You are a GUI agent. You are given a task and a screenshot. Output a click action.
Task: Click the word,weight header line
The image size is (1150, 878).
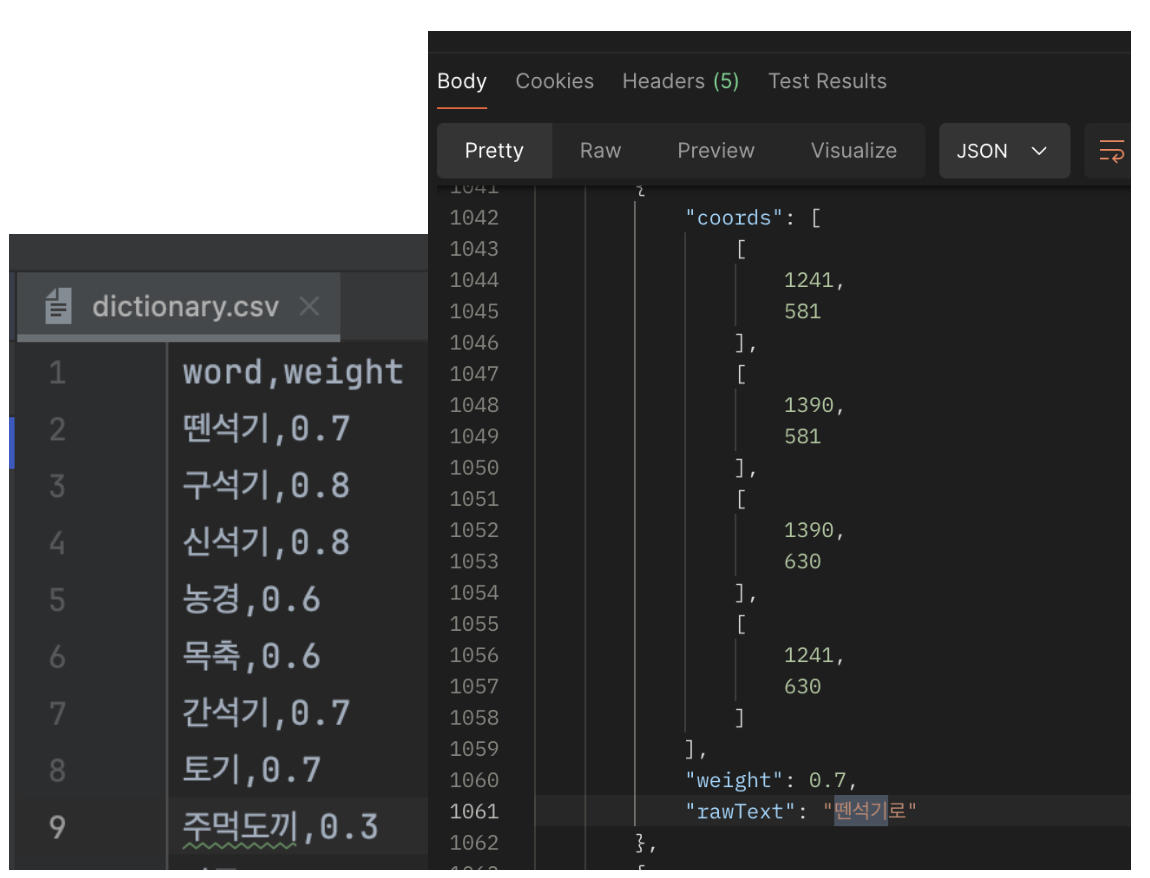point(293,372)
